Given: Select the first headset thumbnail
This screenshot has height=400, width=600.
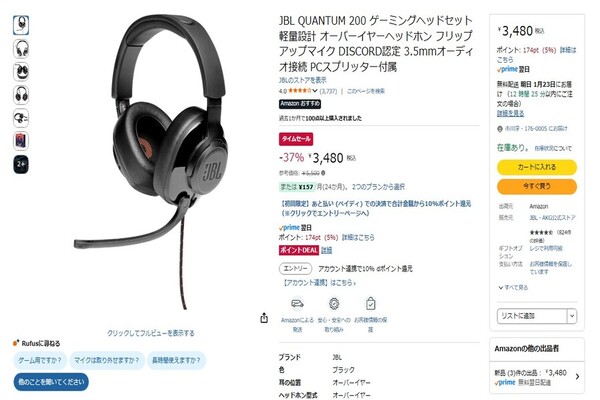Looking at the screenshot, I should click(21, 25).
